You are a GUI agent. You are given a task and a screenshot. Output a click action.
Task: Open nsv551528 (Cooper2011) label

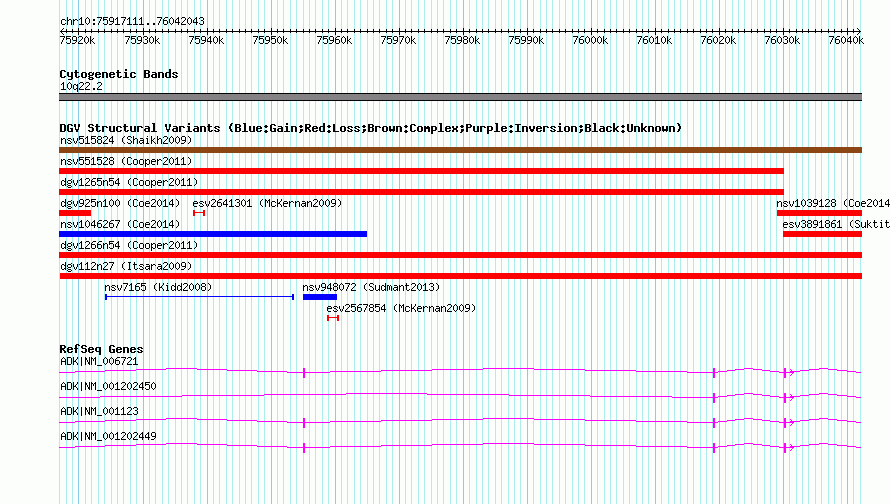pos(126,161)
